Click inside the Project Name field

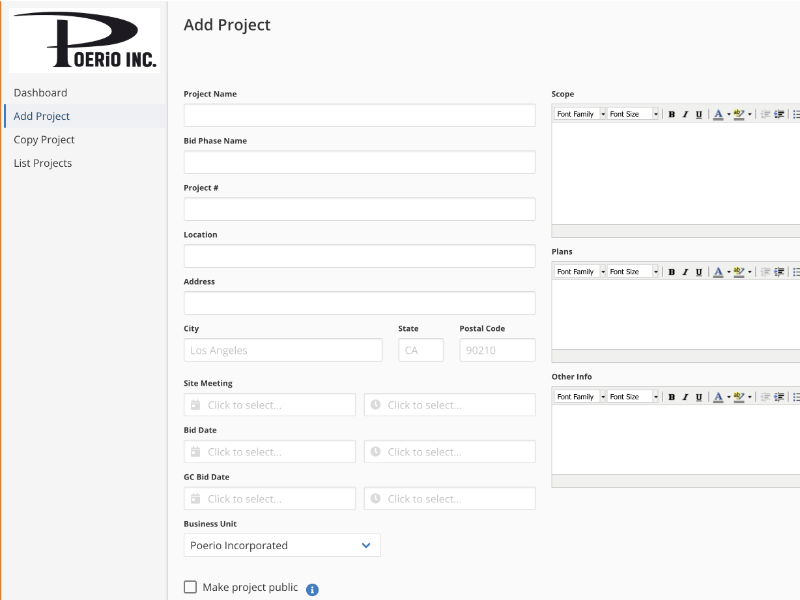(x=359, y=114)
